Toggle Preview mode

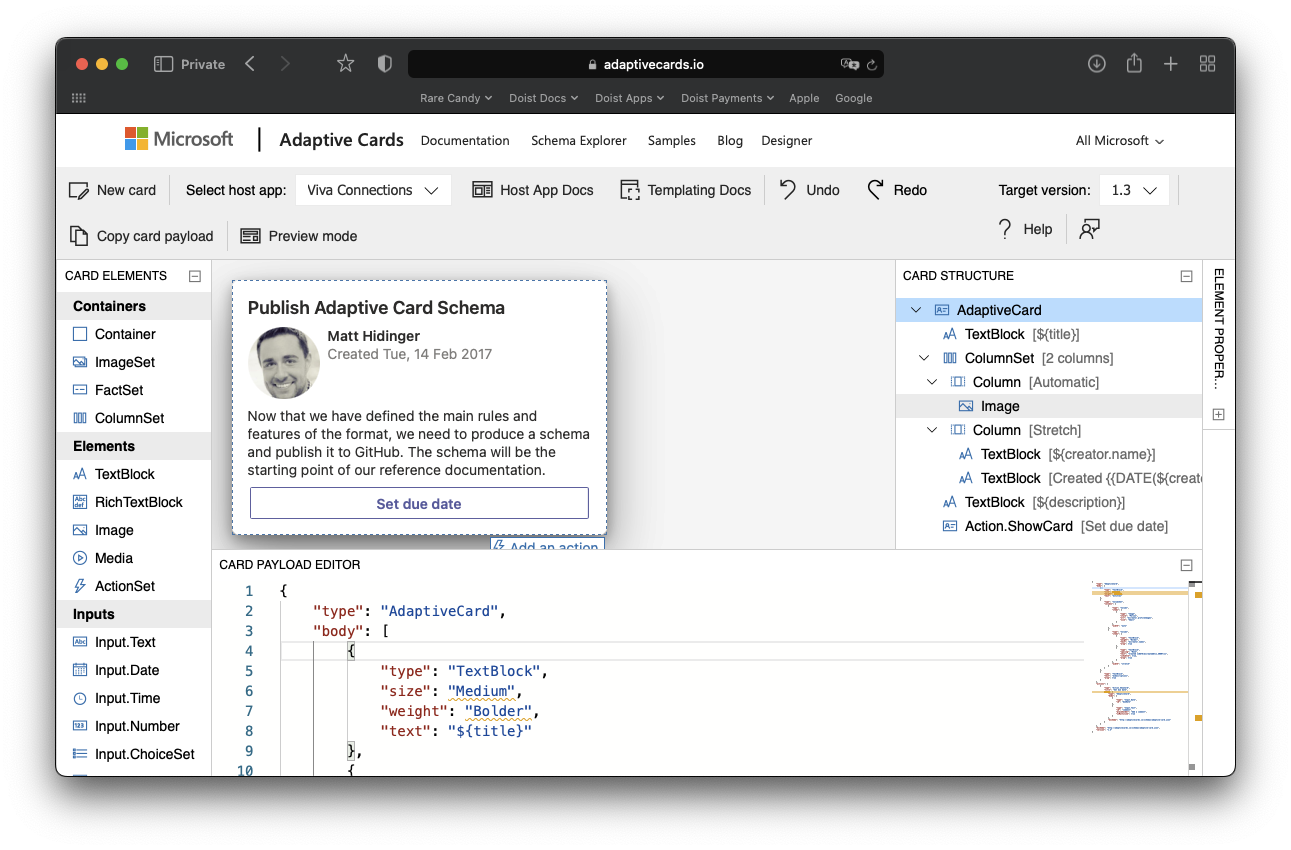pyautogui.click(x=298, y=235)
